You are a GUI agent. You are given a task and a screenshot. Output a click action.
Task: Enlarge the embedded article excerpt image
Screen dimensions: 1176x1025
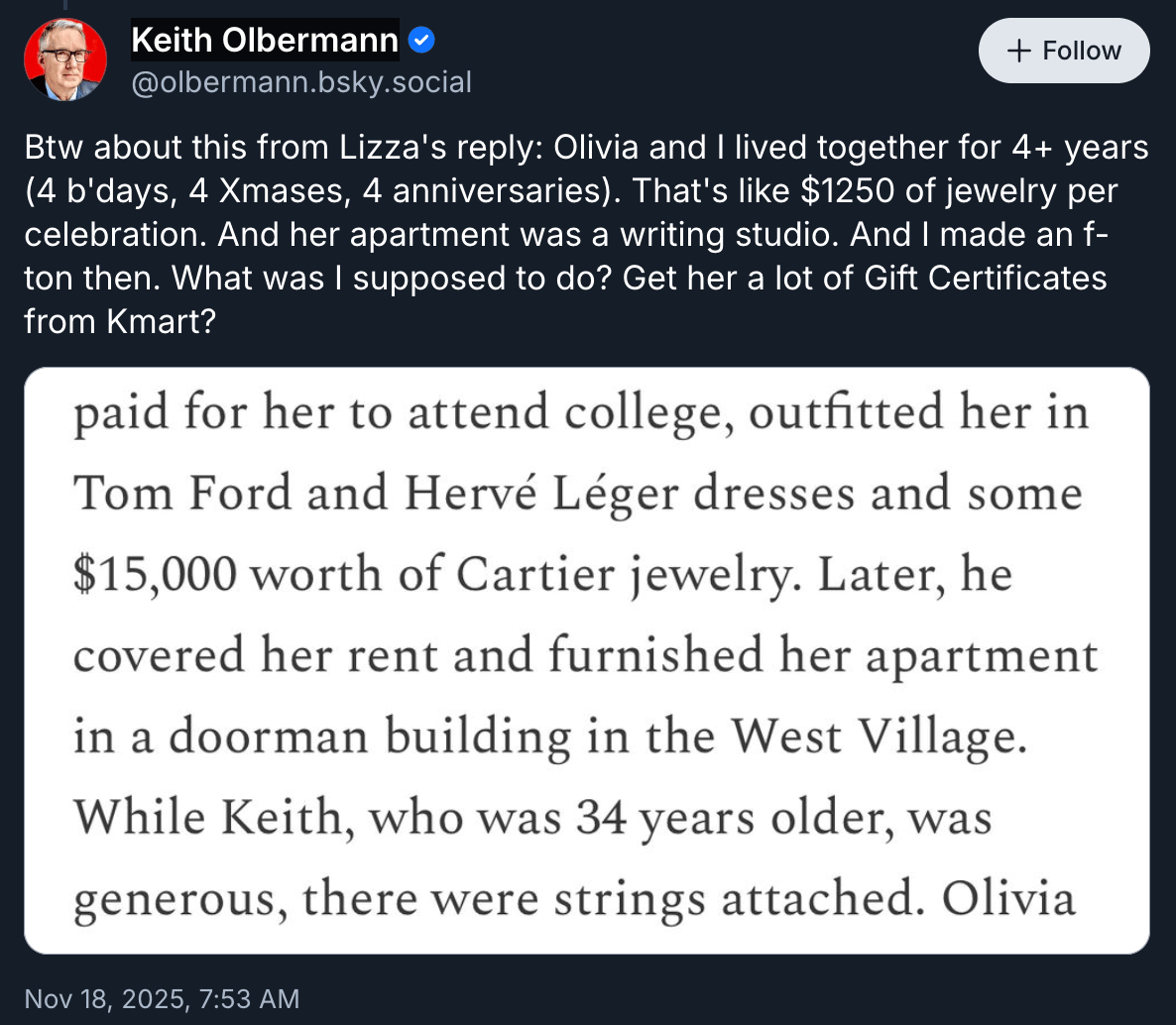587,660
